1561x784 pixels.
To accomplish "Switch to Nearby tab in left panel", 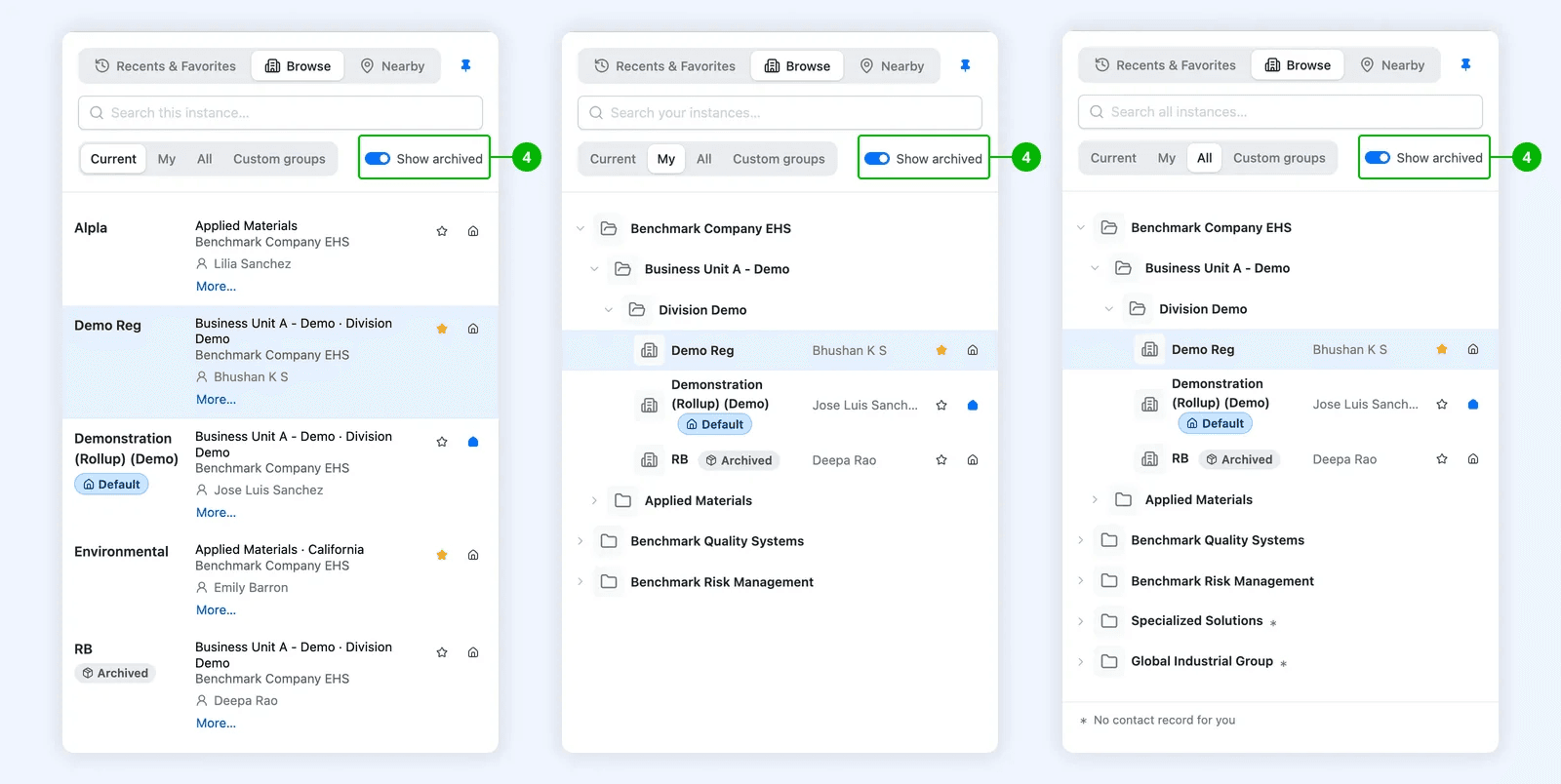I will 392,66.
